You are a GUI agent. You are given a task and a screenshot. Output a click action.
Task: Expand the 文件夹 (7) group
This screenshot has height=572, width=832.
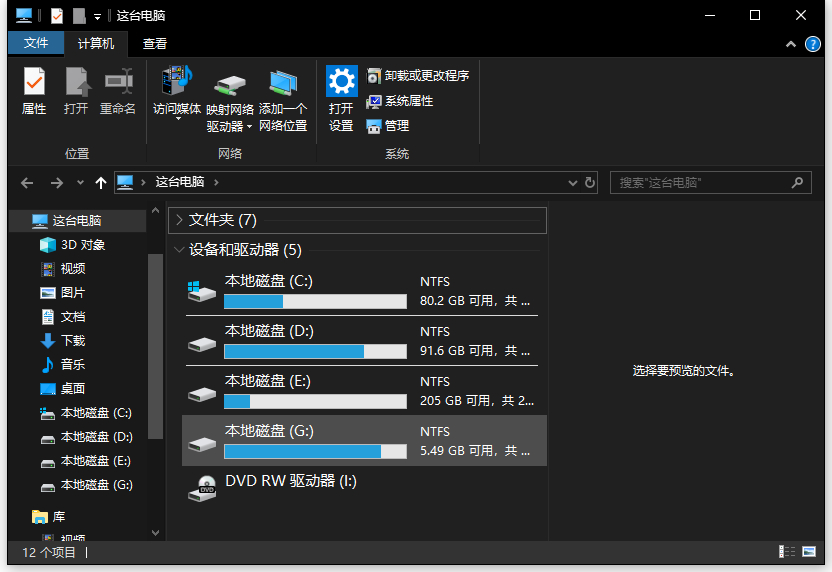[179, 220]
